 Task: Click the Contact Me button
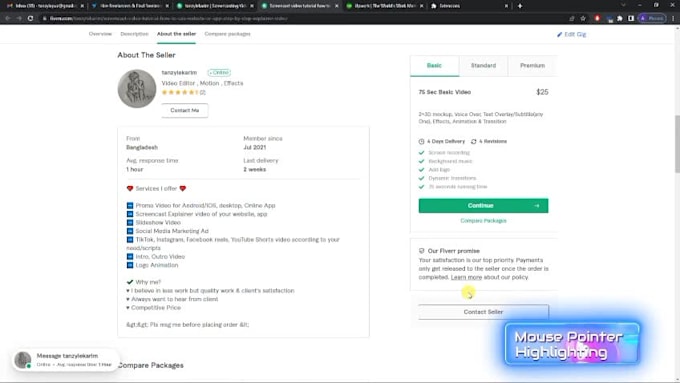point(185,111)
